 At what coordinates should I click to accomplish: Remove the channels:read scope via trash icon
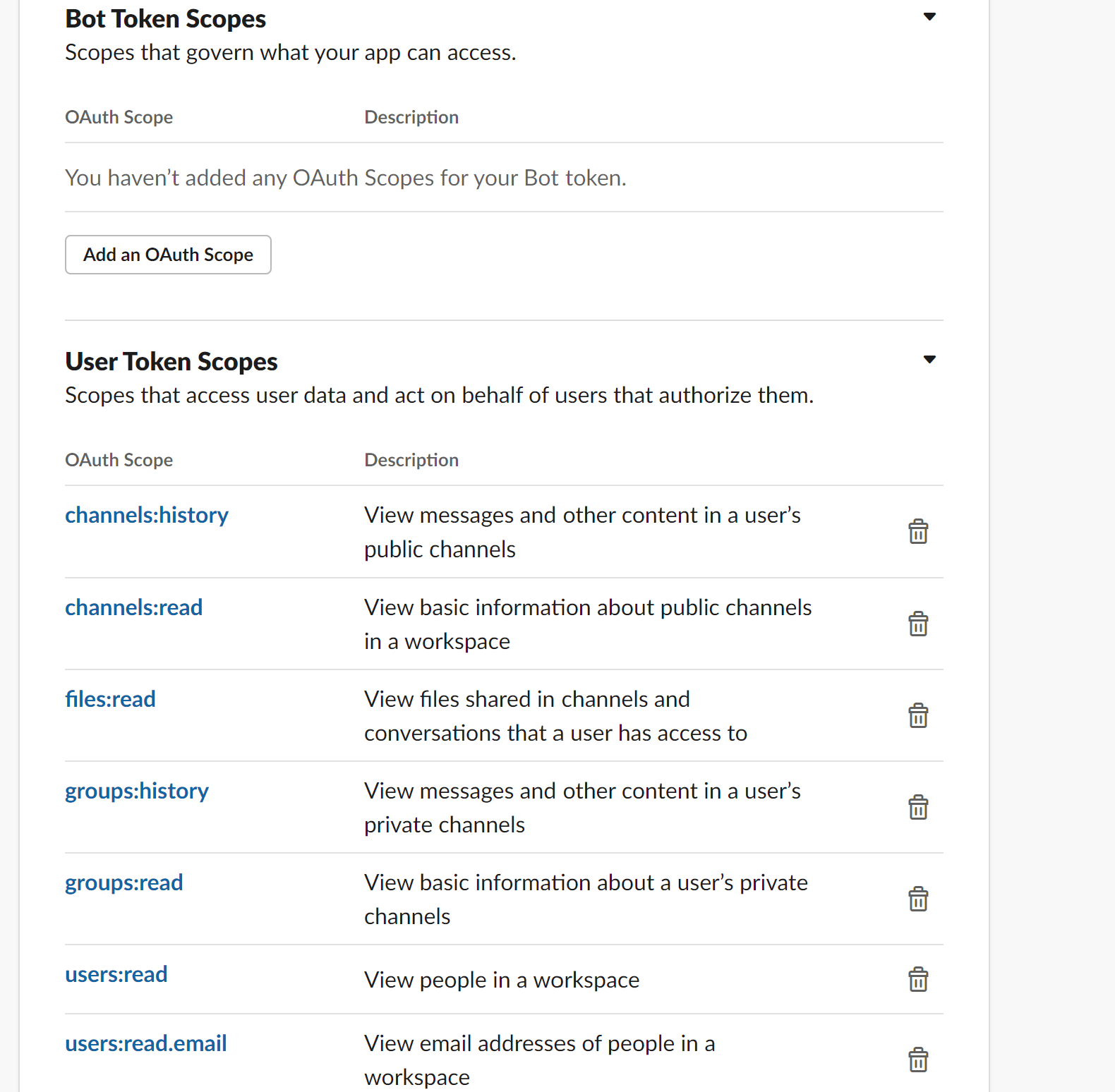click(x=918, y=624)
